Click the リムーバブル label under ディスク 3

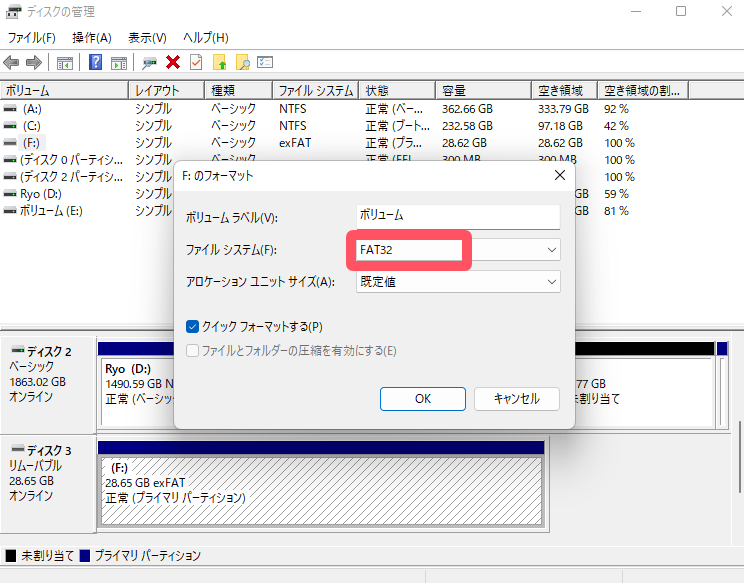[35, 465]
